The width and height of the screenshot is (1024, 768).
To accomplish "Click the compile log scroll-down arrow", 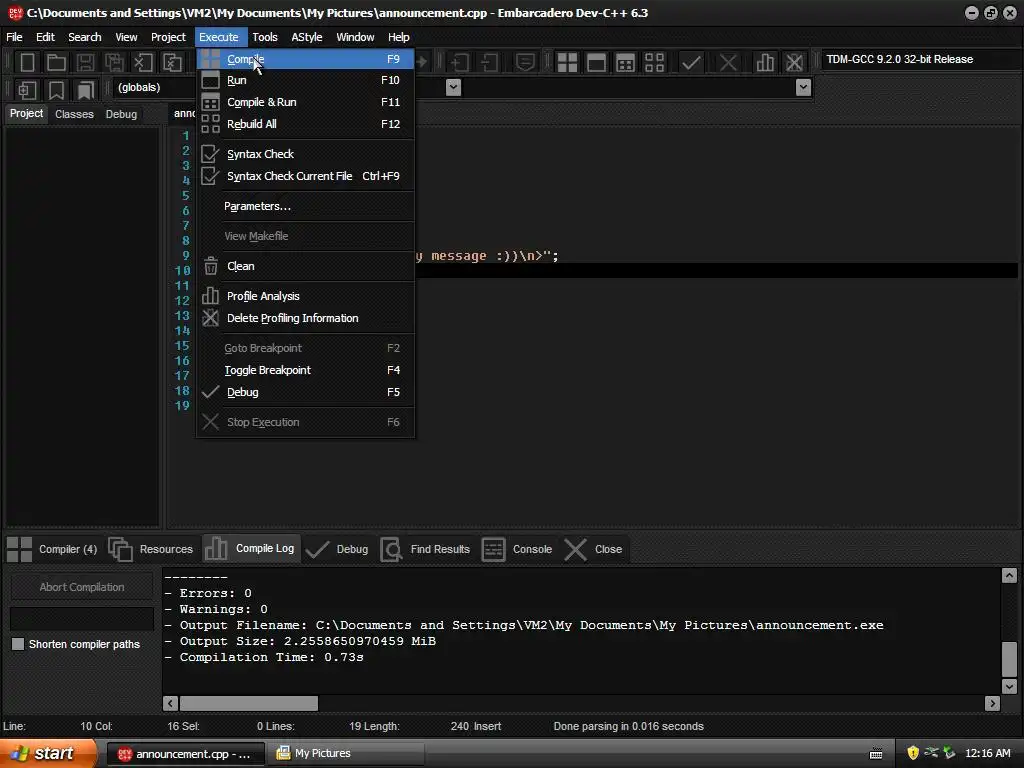I will [x=1009, y=686].
